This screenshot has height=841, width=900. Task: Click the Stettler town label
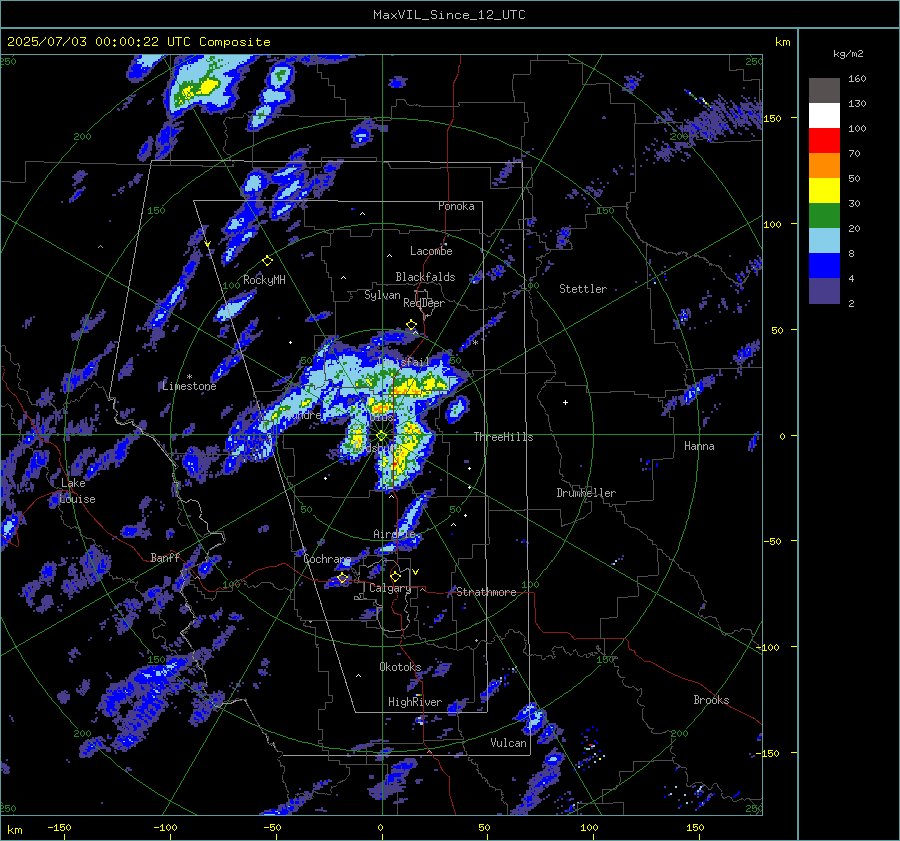pyautogui.click(x=583, y=289)
